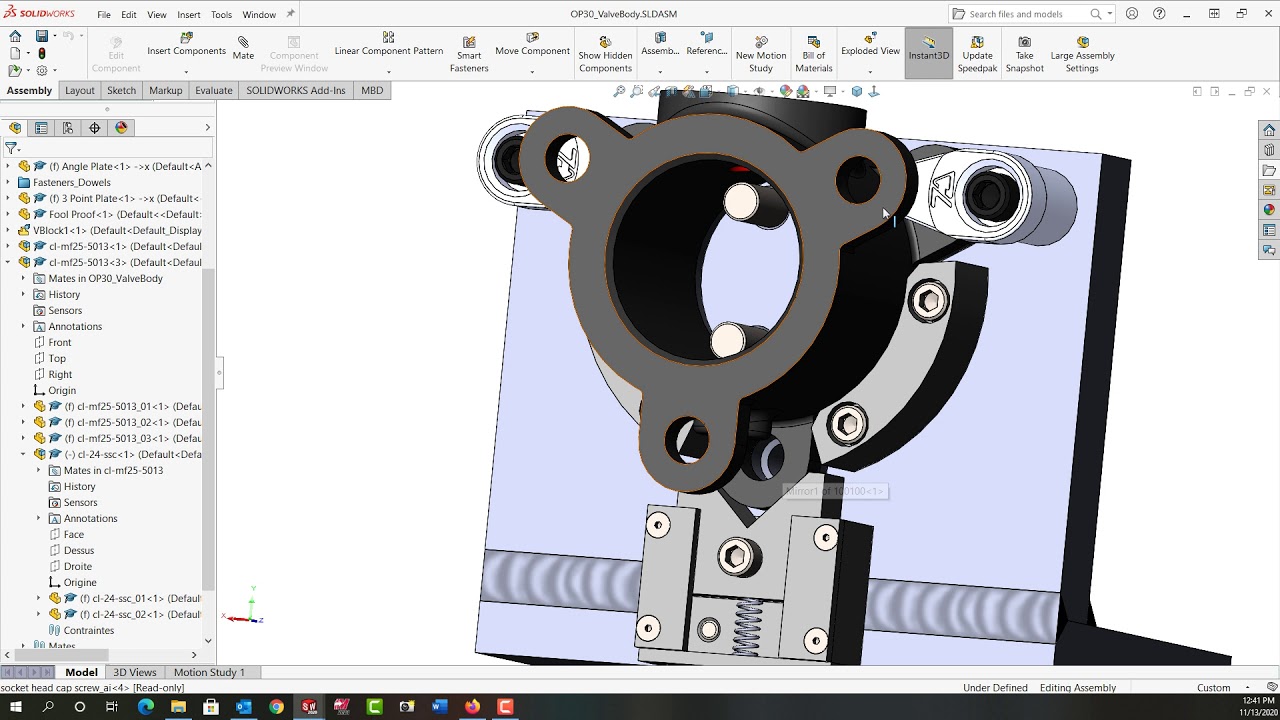The image size is (1280, 720).
Task: Expand Move Component dropdown arrow
Action: [532, 72]
